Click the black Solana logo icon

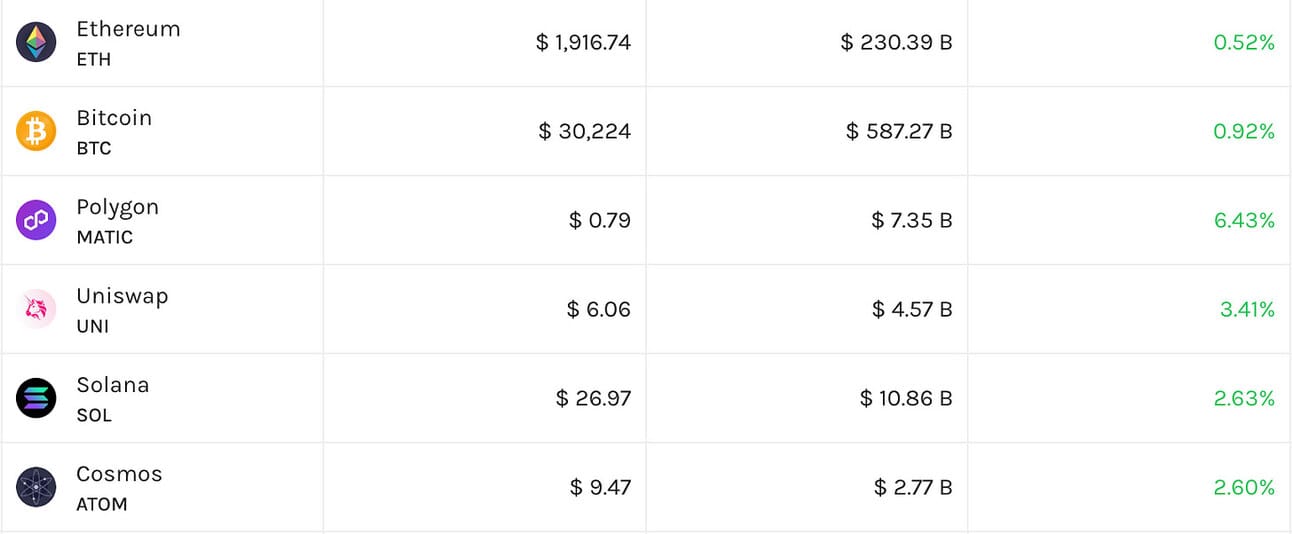[36, 398]
